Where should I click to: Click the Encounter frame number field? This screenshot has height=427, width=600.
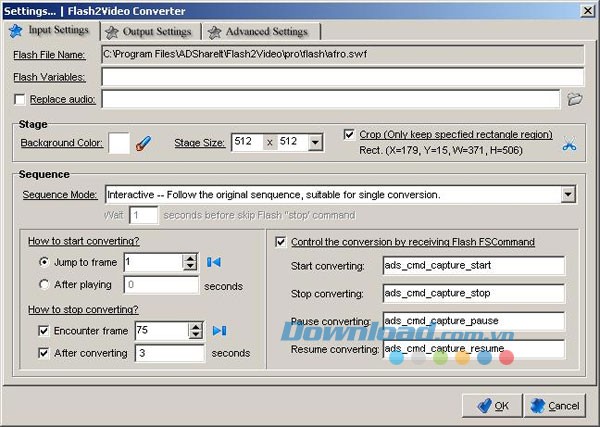162,331
